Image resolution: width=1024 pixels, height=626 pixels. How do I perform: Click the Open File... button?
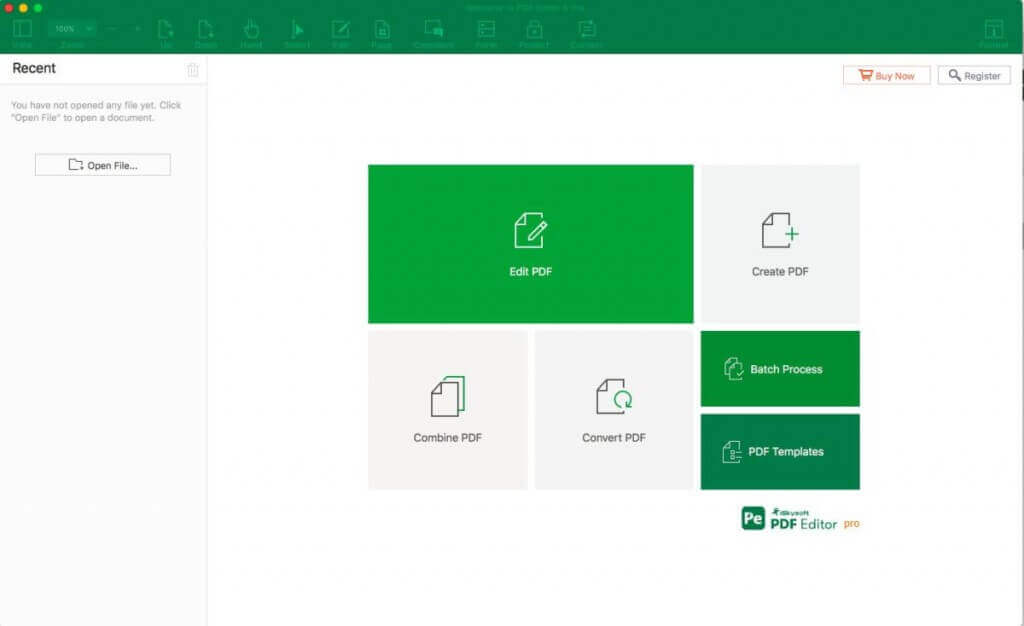[103, 165]
